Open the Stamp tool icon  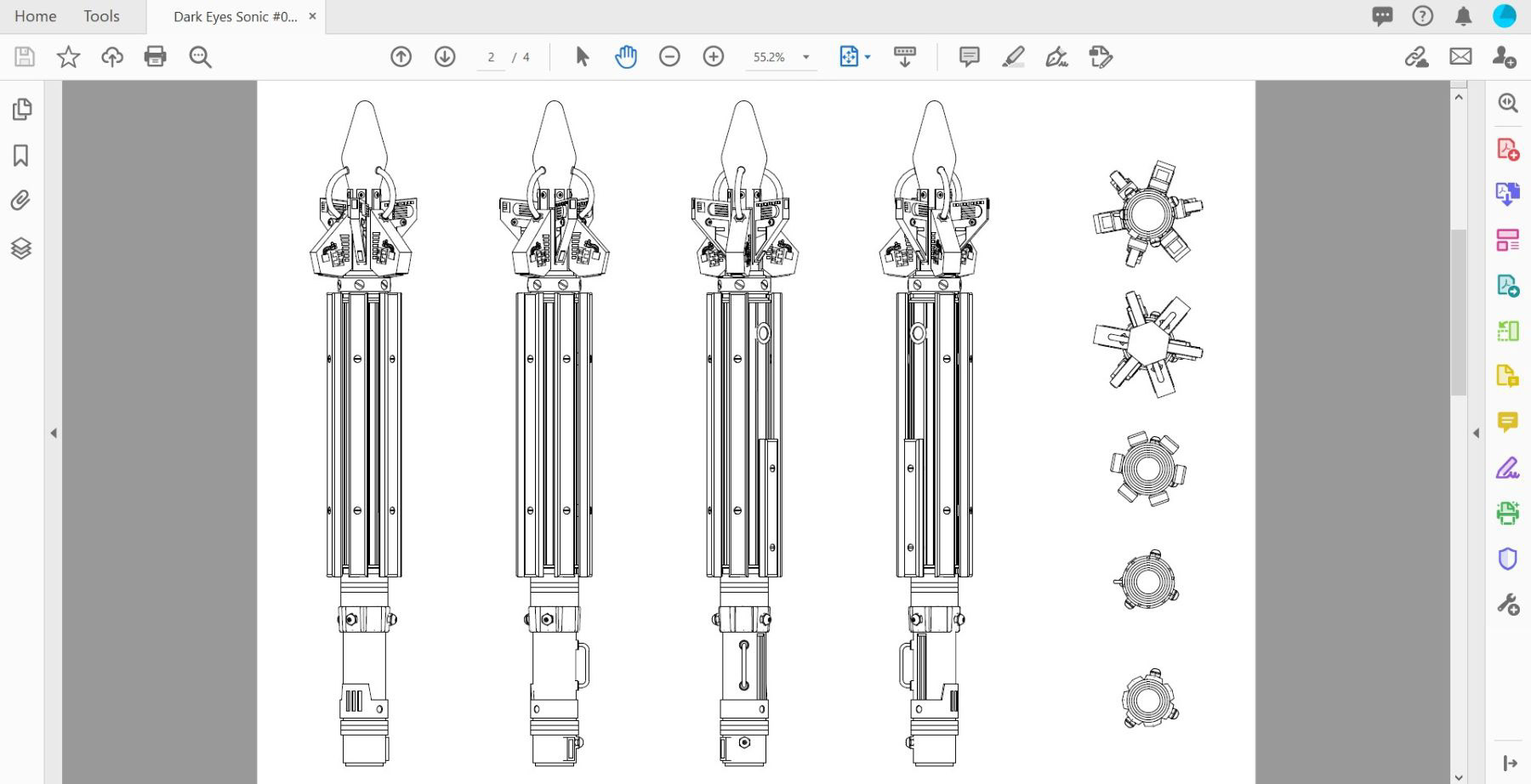pyautogui.click(x=1101, y=57)
